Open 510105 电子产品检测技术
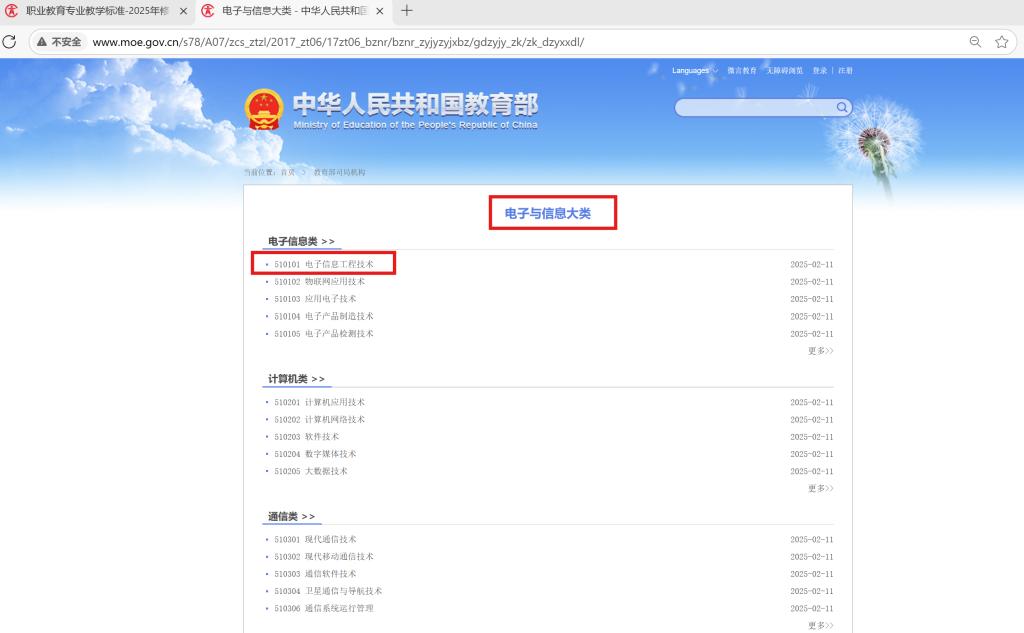This screenshot has width=1024, height=633. pos(324,334)
